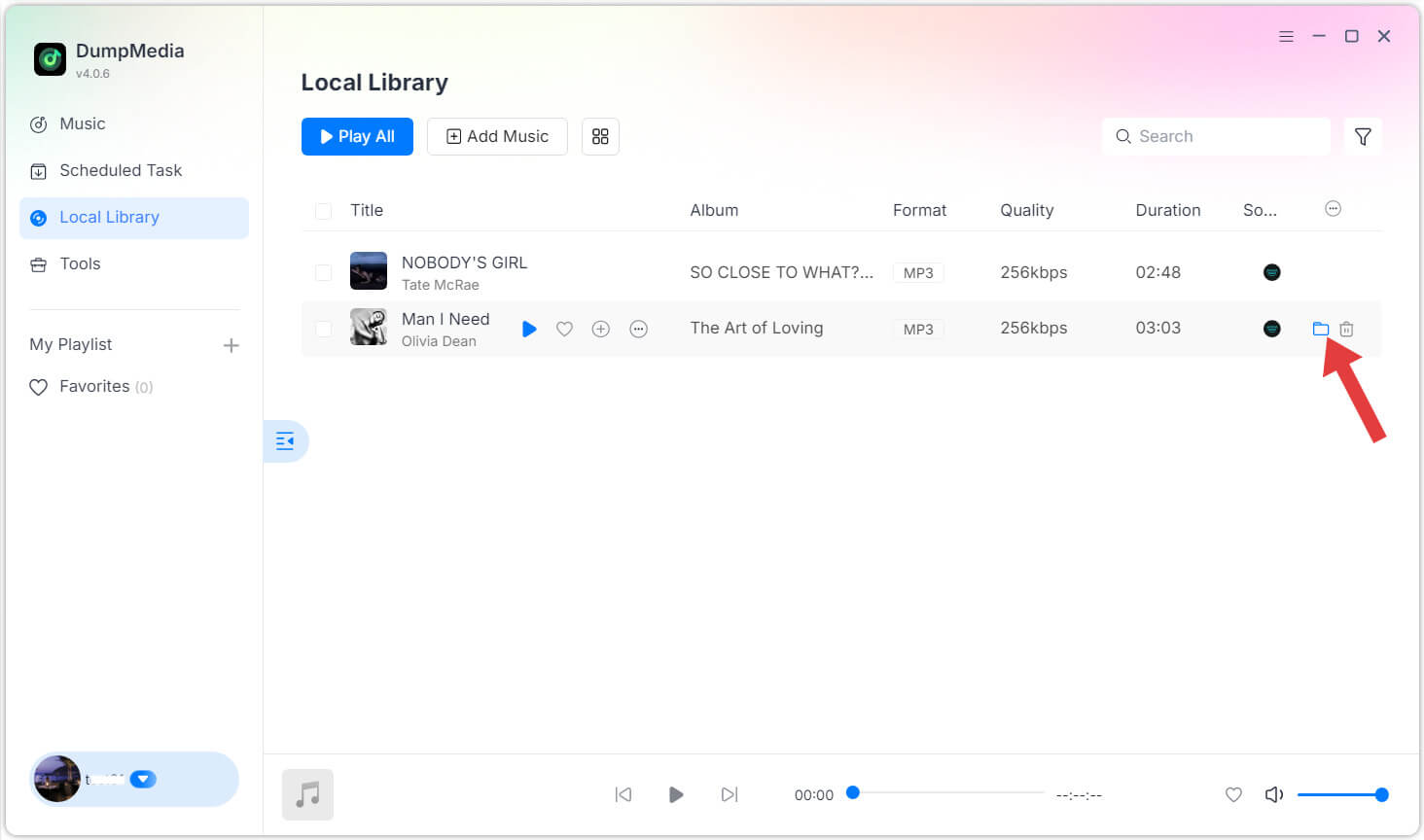Open the Scheduled Task panel
This screenshot has width=1424, height=840.
pos(121,170)
